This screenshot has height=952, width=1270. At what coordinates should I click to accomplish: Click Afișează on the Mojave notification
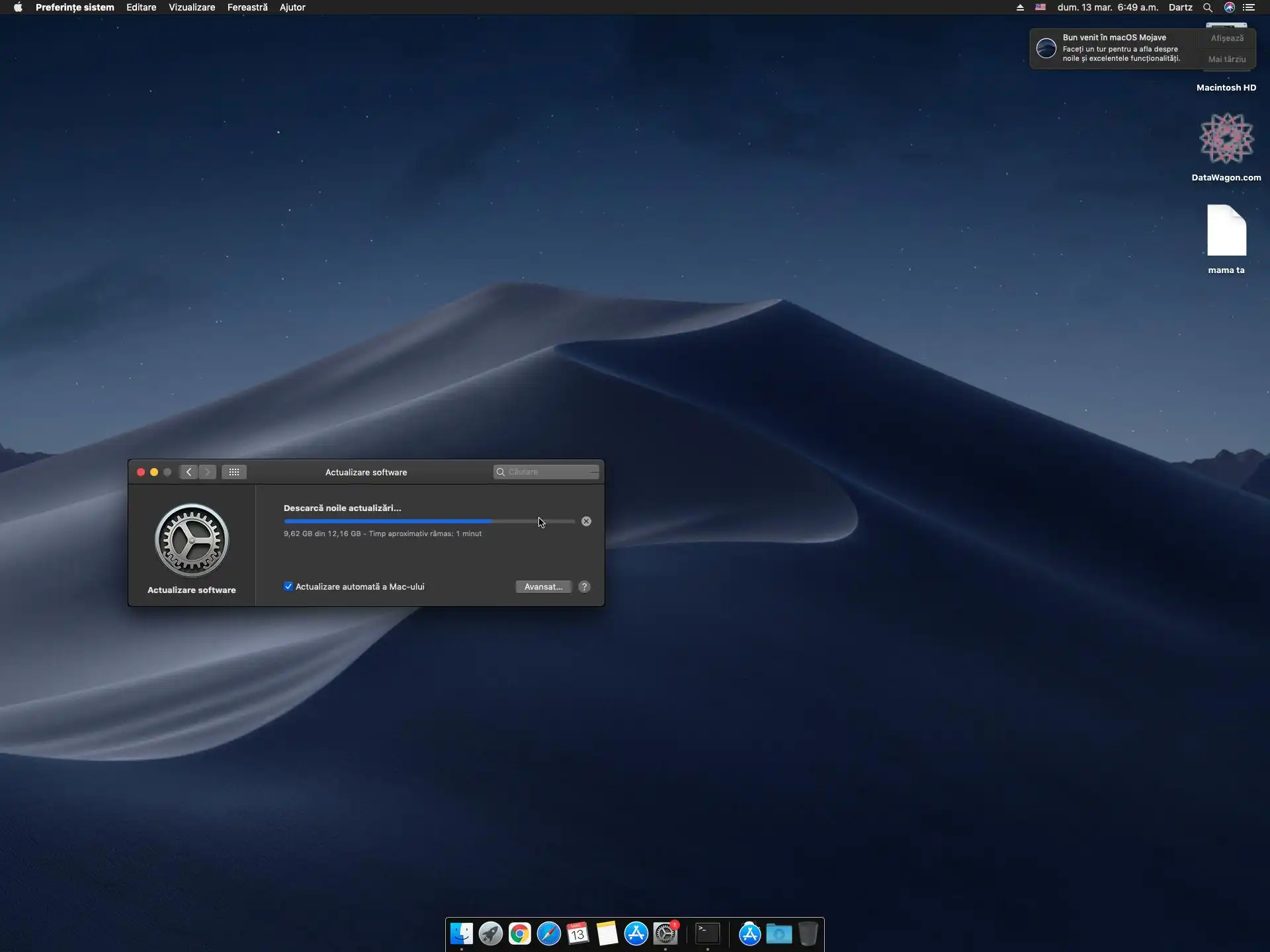tap(1227, 38)
